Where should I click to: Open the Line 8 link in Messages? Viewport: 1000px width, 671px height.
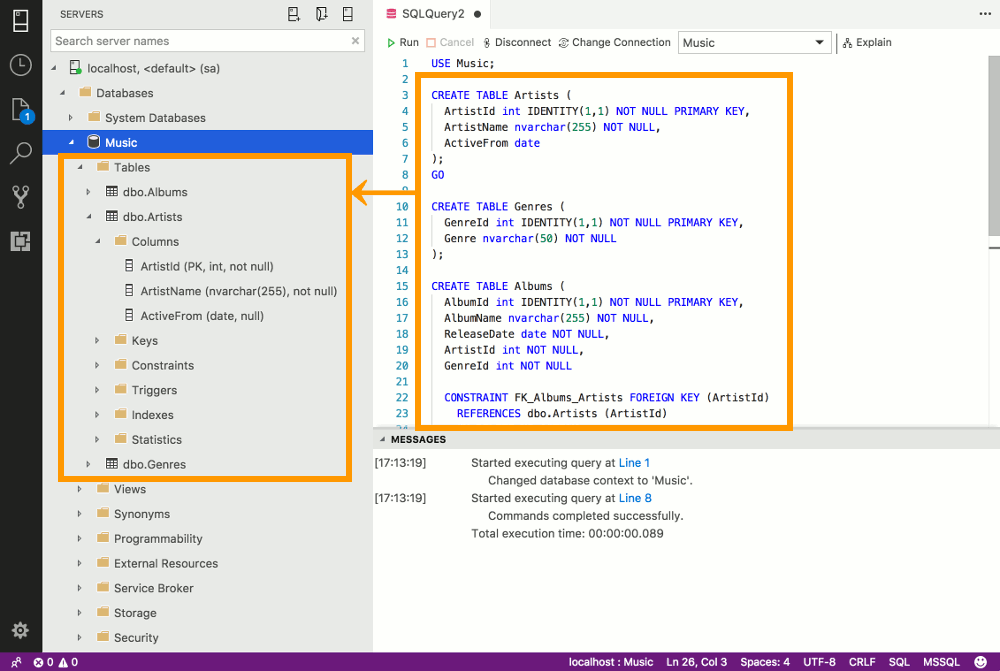[635, 497]
